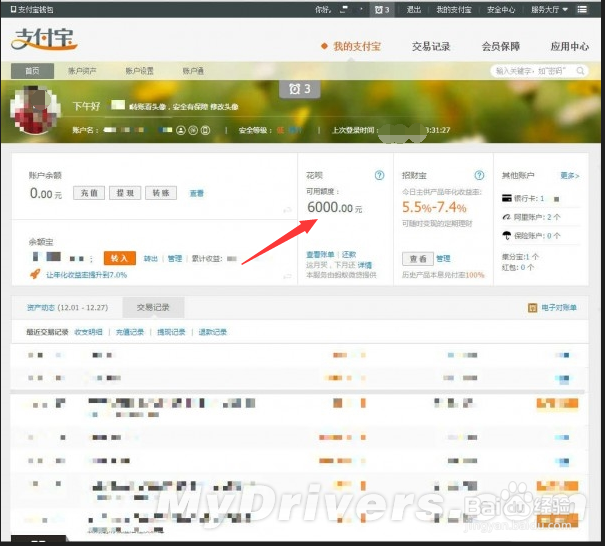Click 充值记录 link
This screenshot has width=605, height=546.
130,332
